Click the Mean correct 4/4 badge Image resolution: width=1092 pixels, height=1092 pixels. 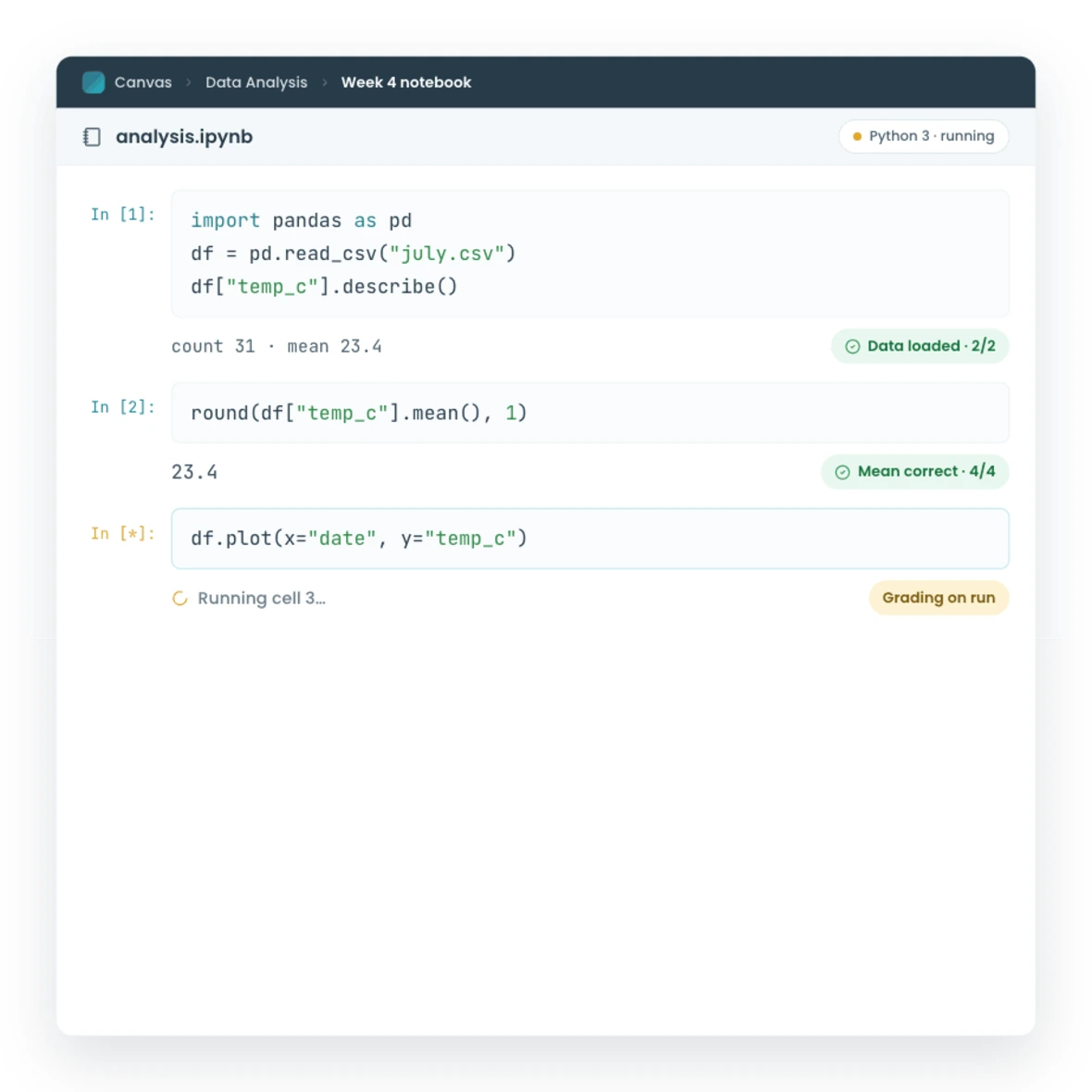point(914,471)
